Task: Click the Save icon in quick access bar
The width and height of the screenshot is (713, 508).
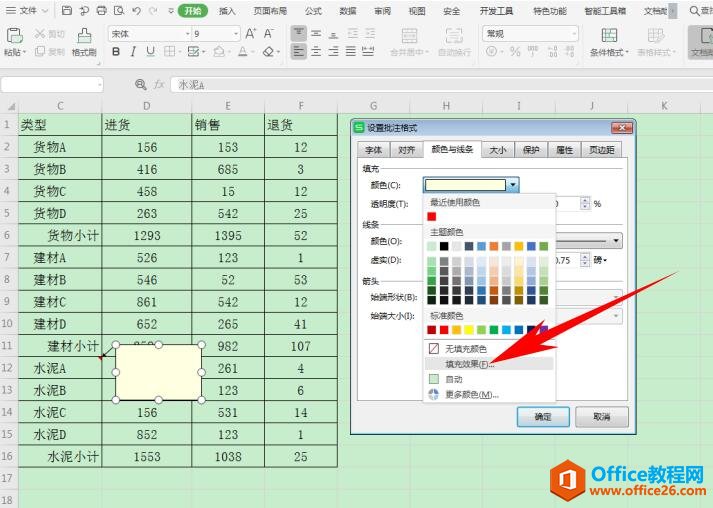Action: coord(67,10)
